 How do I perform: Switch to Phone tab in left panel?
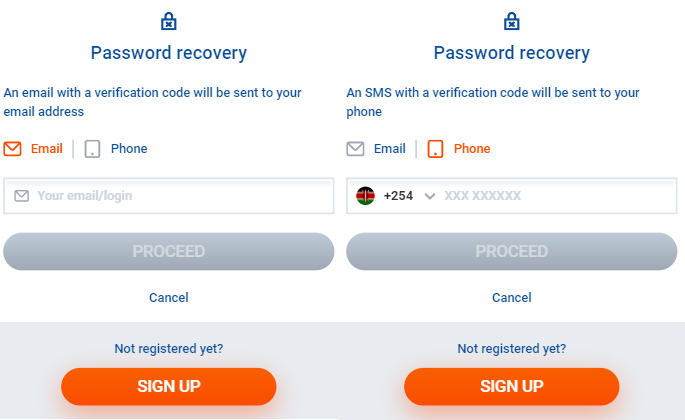128,149
